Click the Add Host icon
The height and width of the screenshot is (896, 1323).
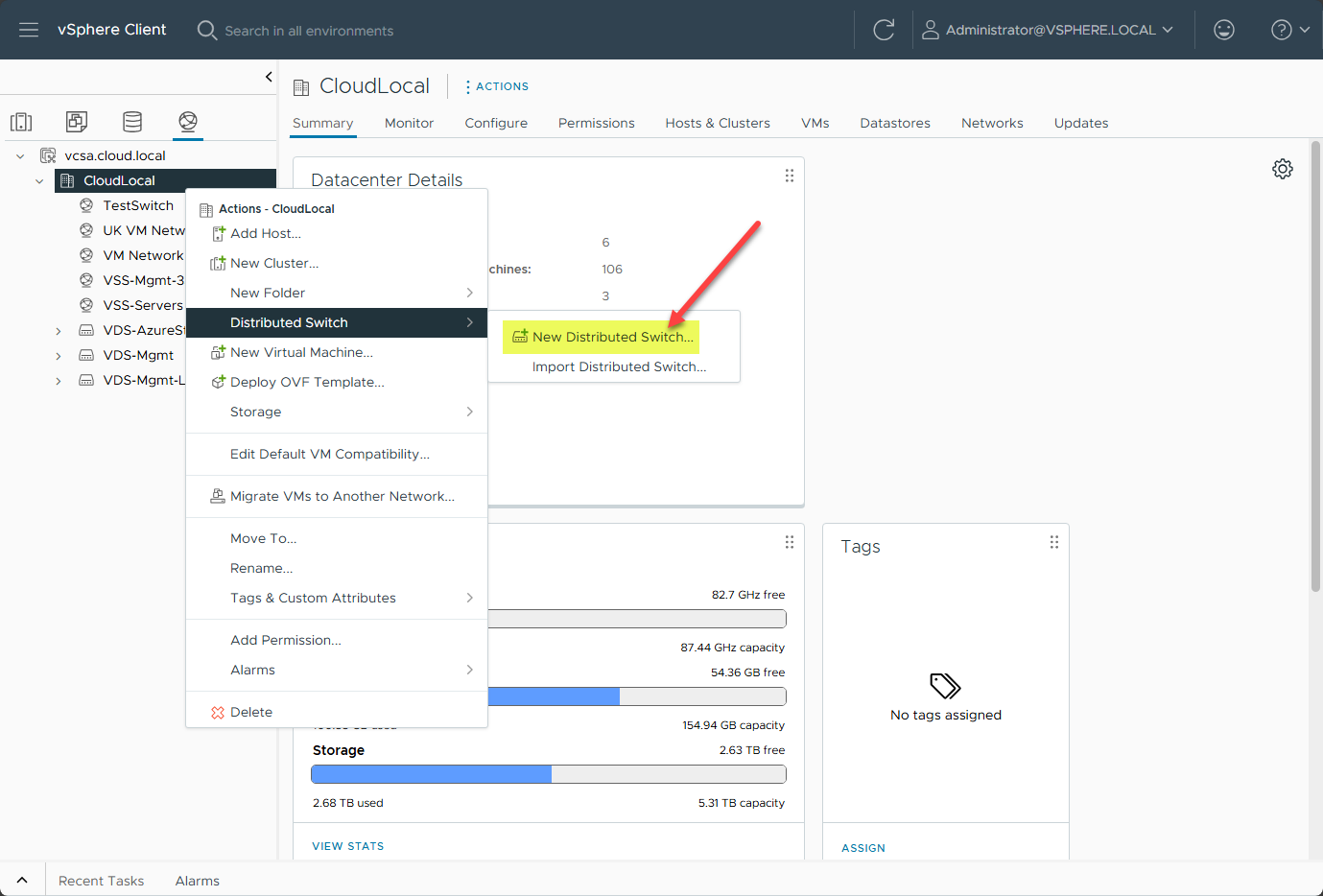pos(219,233)
